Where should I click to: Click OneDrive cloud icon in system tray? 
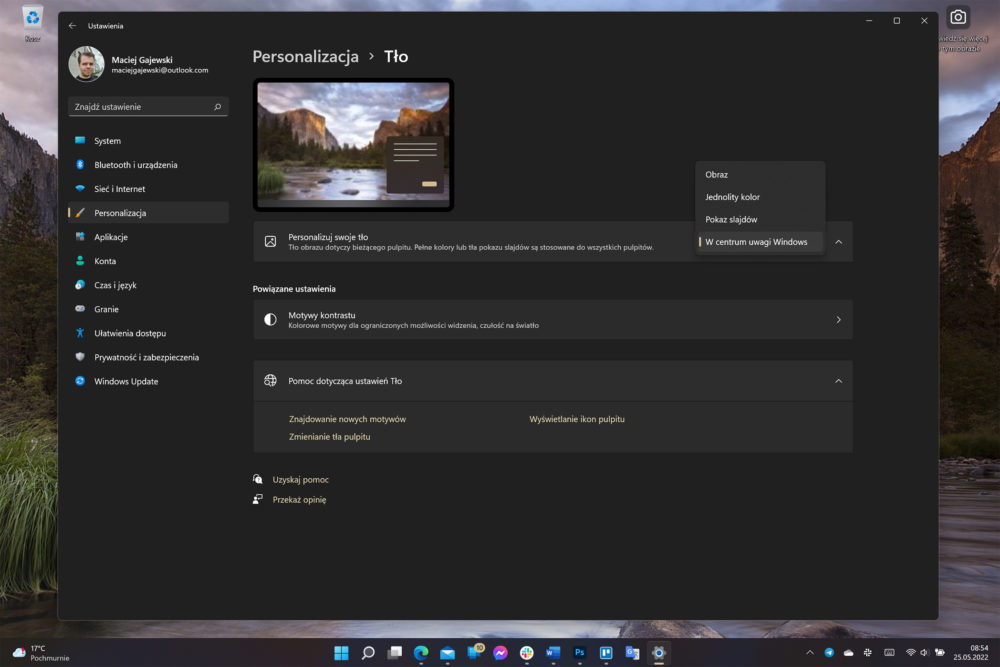pyautogui.click(x=848, y=652)
